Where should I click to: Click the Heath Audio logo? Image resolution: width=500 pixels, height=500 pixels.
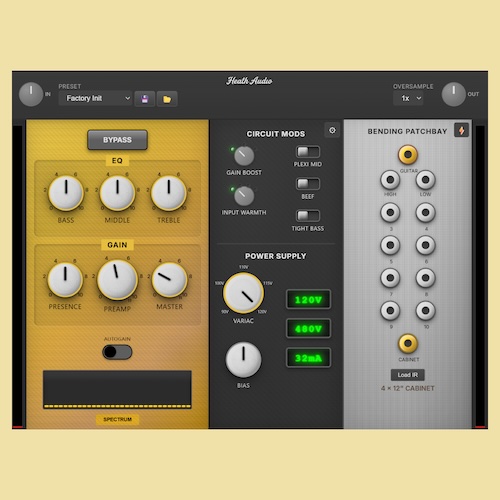pos(249,81)
